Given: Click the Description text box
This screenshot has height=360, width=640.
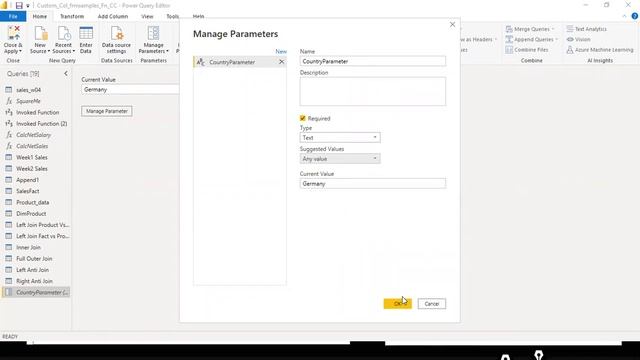Looking at the screenshot, I should [x=373, y=91].
